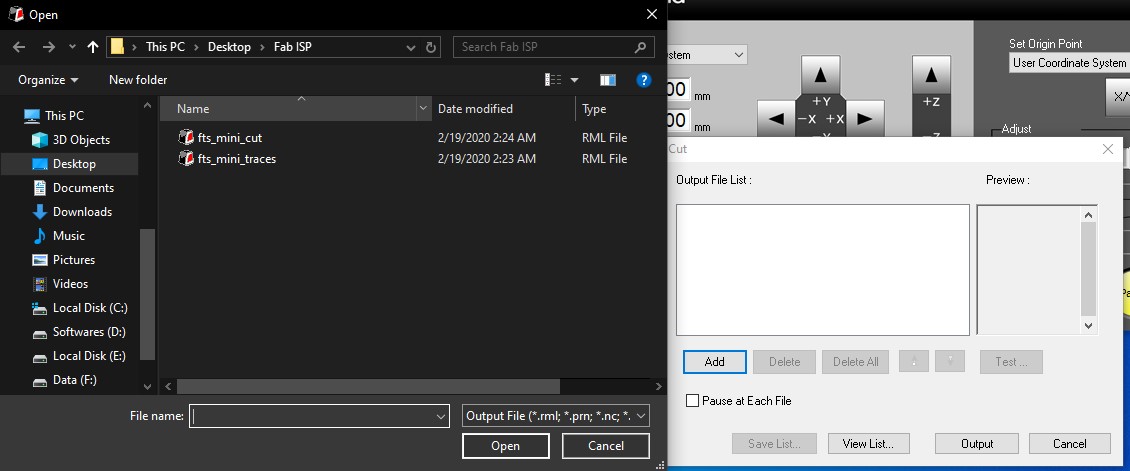
Task: Expand address bar history dropdown
Action: click(x=411, y=48)
